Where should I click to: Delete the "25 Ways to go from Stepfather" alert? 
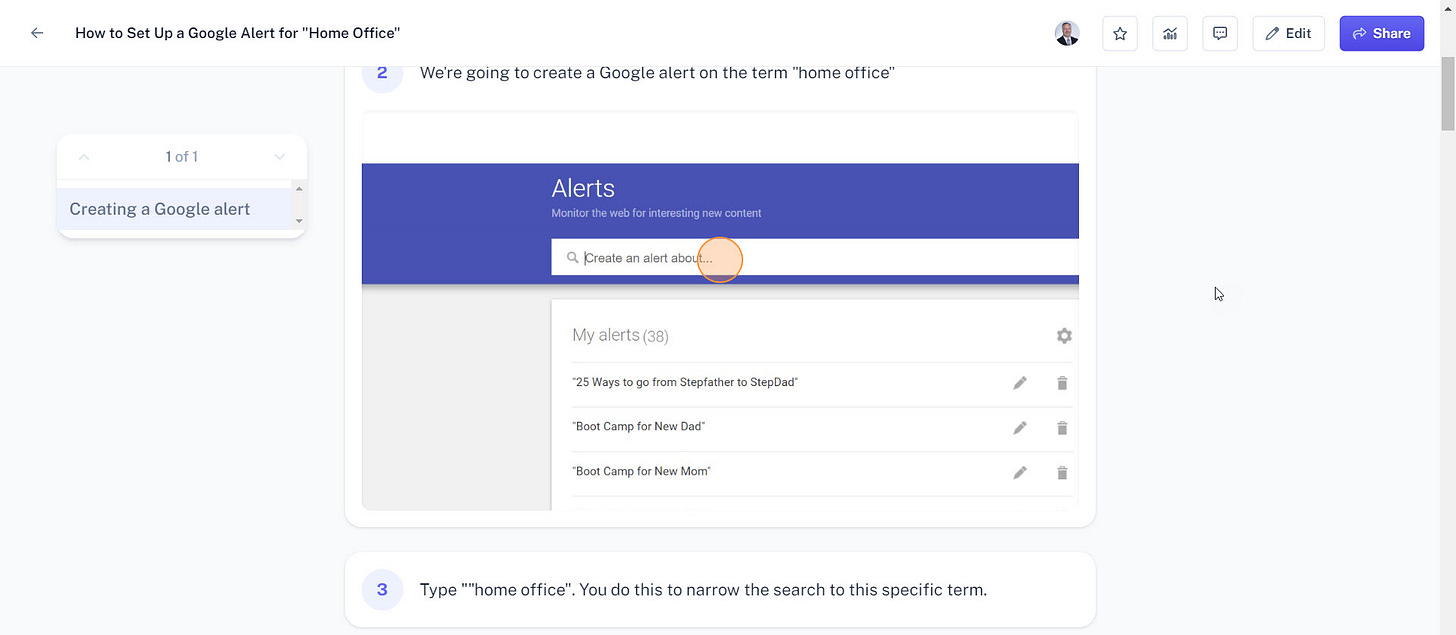click(x=1062, y=383)
